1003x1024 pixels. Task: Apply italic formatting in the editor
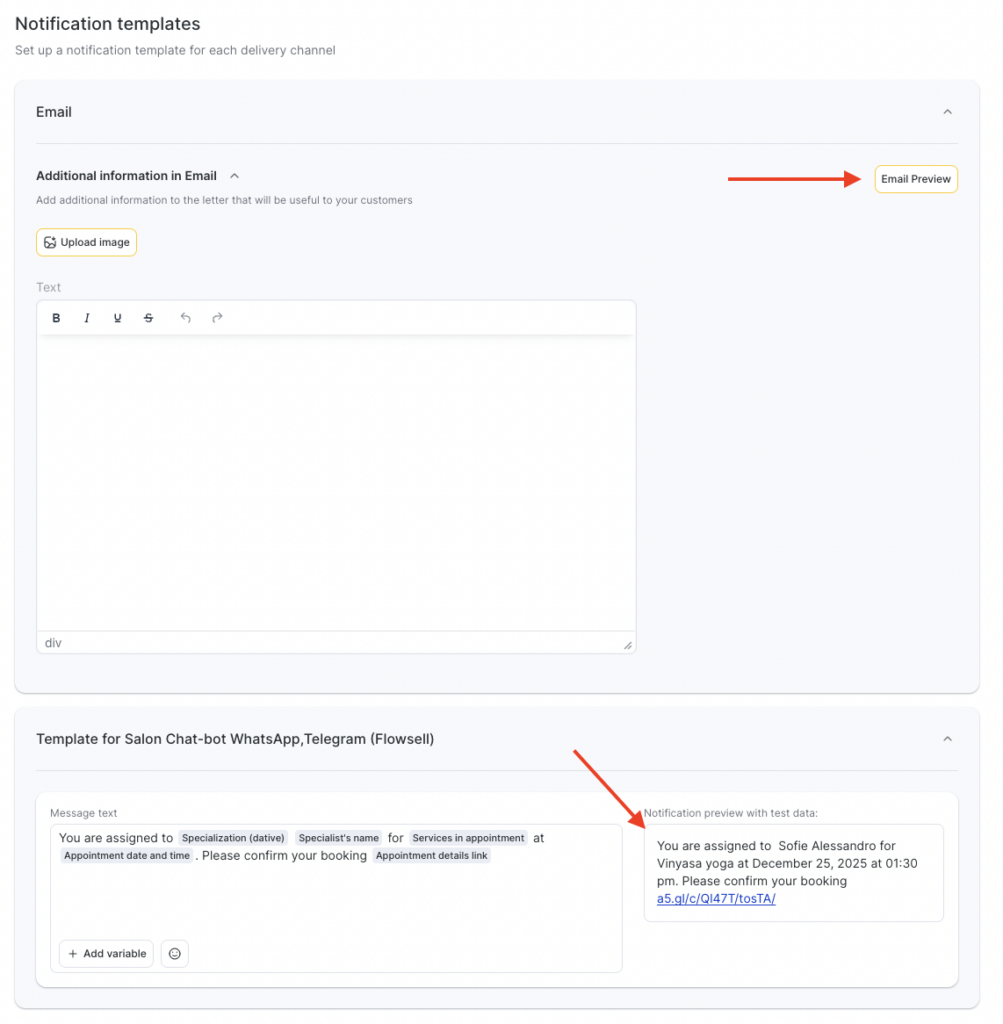tap(87, 318)
